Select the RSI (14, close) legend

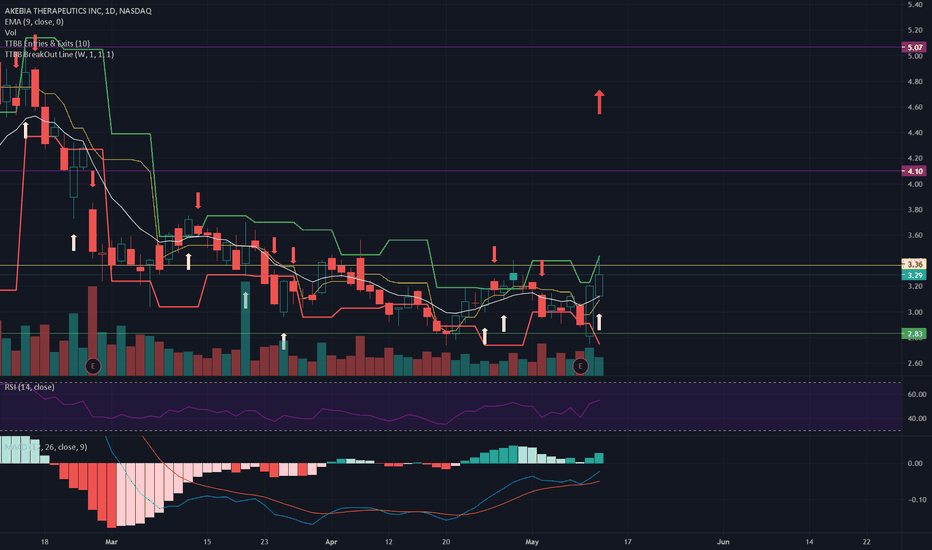(30, 387)
